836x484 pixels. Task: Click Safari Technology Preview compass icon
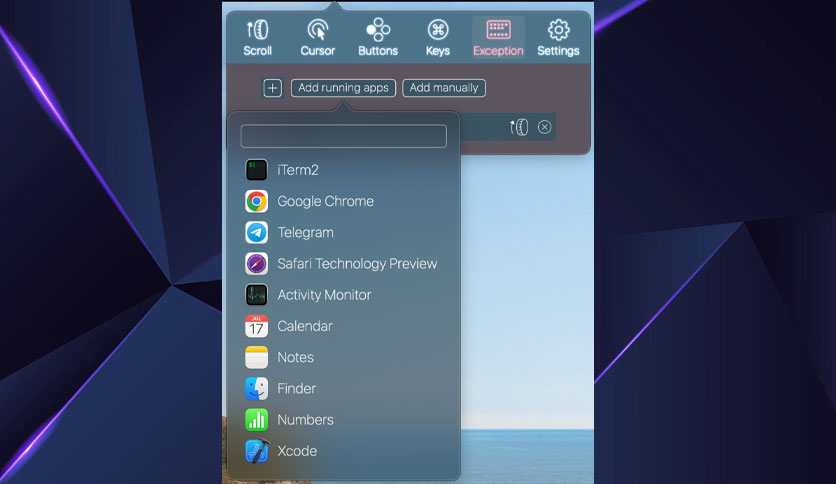[256, 264]
